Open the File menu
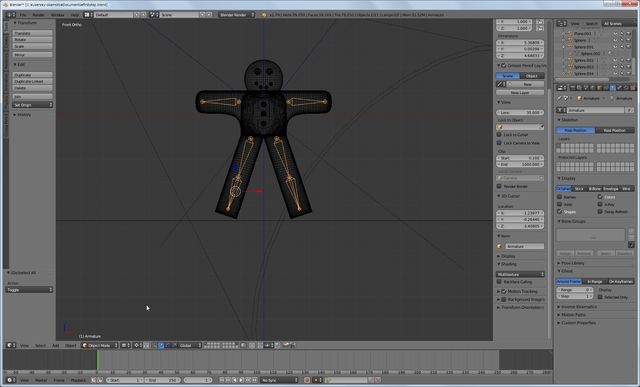640x387 pixels. [23, 15]
